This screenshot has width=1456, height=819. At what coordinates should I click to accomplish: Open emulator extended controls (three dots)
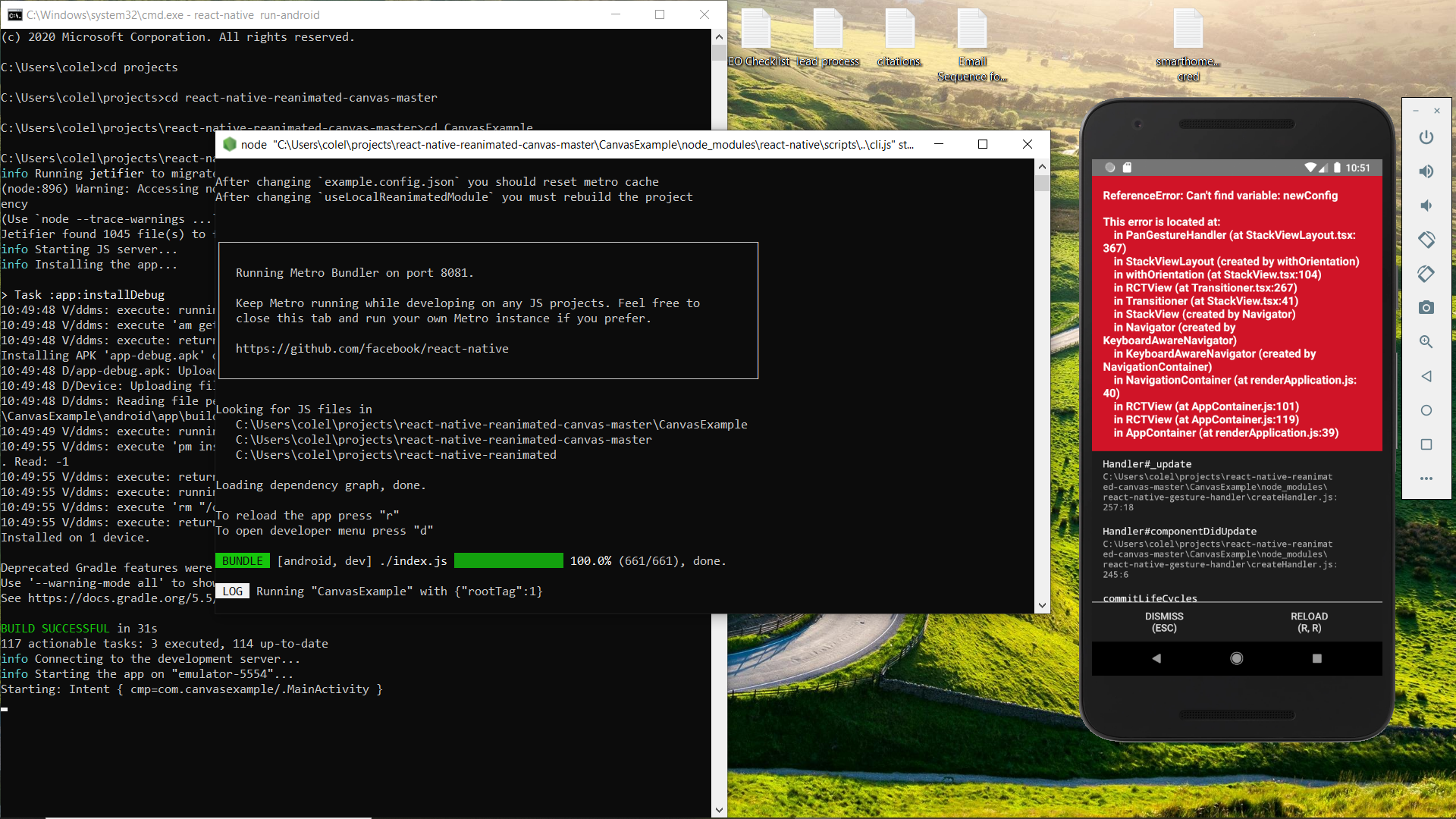(x=1426, y=479)
